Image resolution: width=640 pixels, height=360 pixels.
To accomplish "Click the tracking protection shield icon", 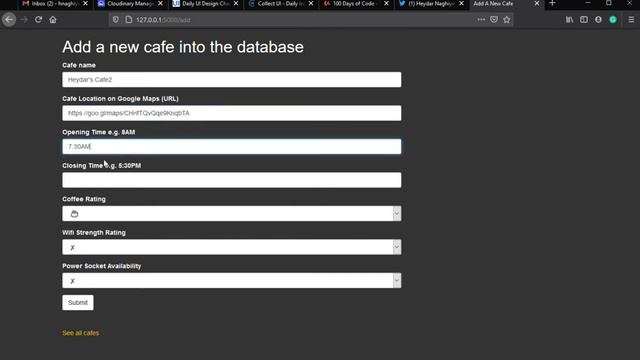I will point(116,20).
